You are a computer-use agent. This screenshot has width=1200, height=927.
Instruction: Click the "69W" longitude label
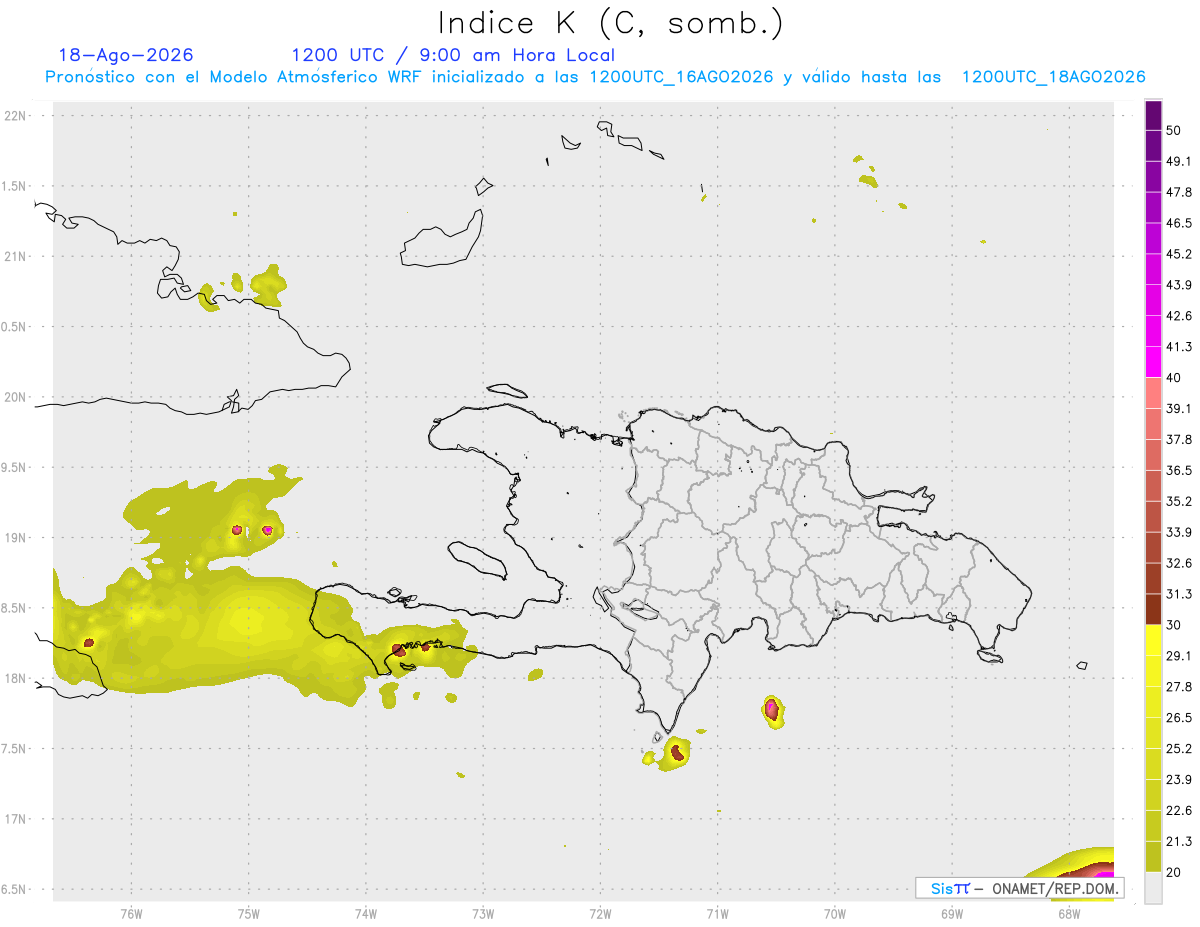pyautogui.click(x=951, y=913)
